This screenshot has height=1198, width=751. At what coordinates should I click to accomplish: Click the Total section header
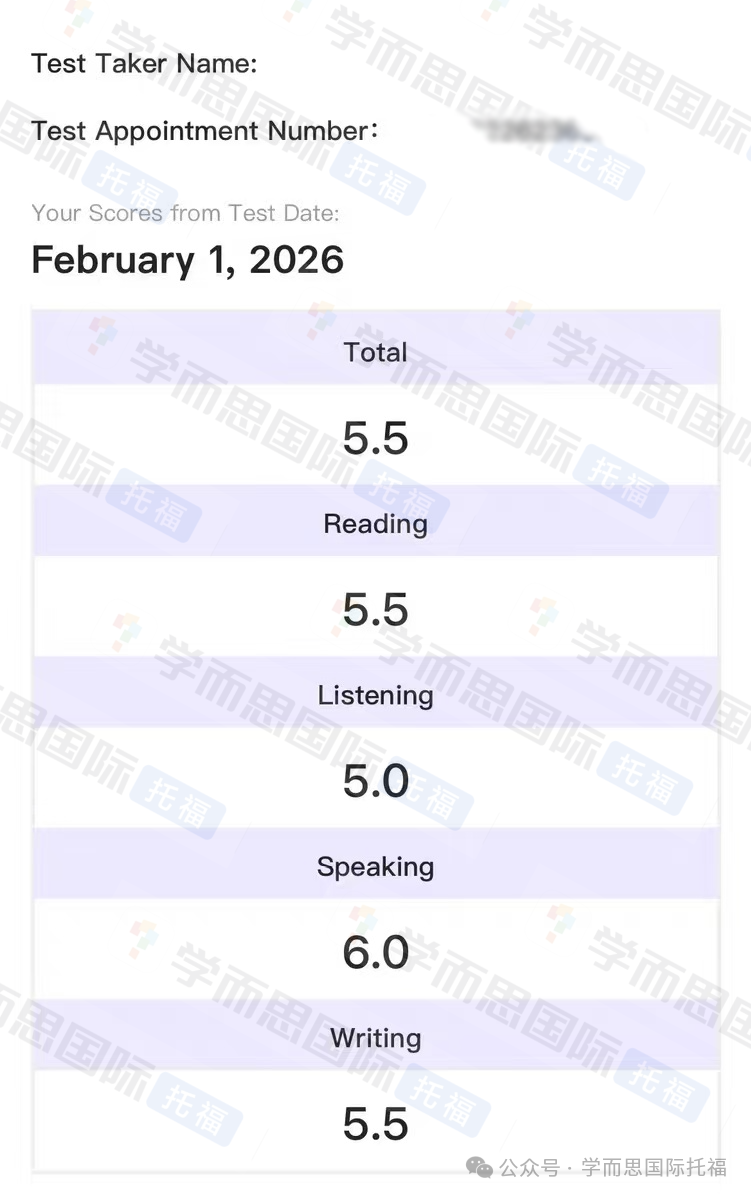(x=375, y=352)
